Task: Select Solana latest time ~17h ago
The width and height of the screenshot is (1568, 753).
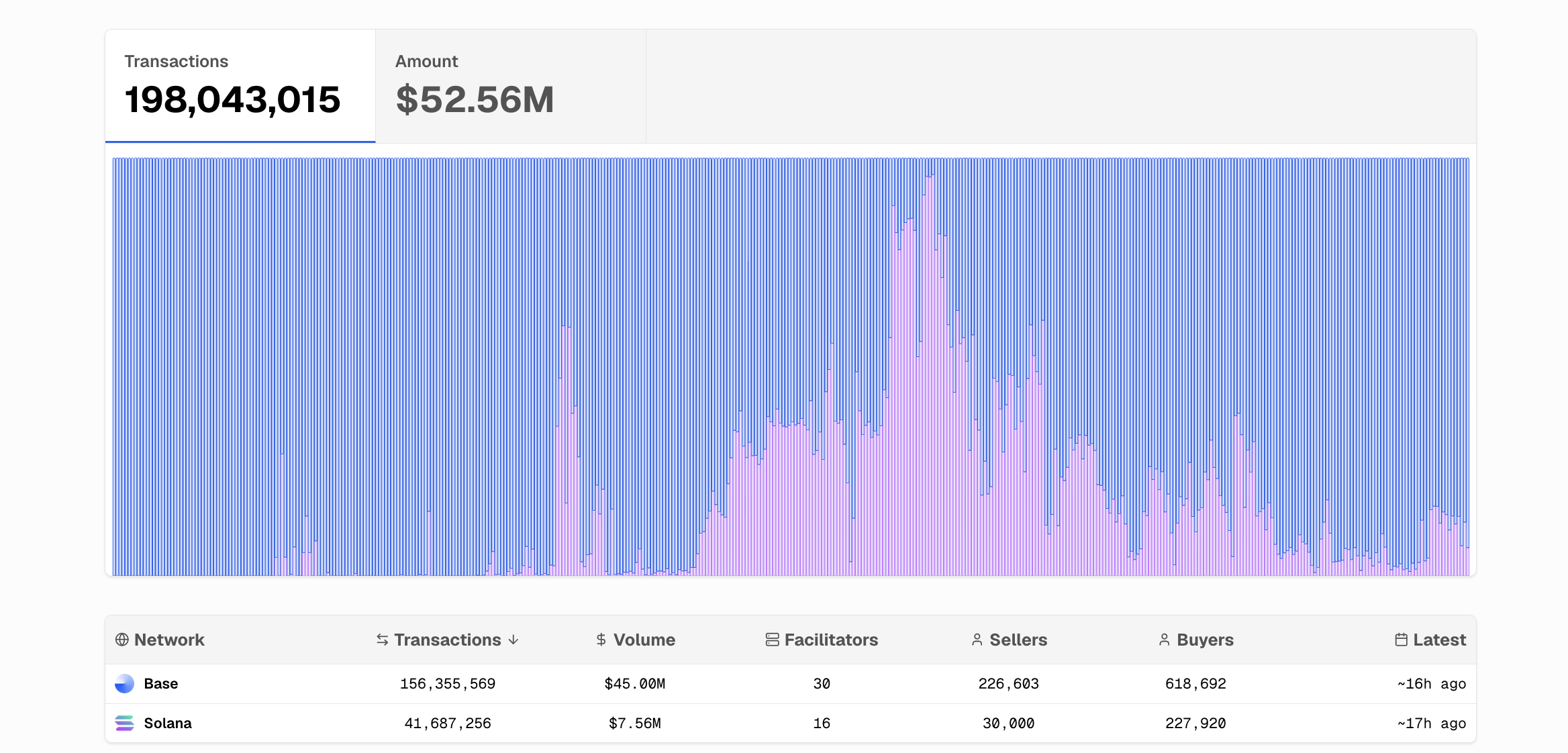Action: (1432, 723)
